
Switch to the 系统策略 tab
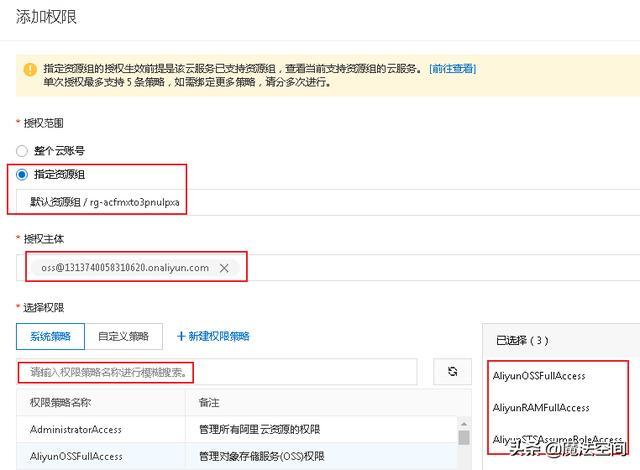click(51, 337)
